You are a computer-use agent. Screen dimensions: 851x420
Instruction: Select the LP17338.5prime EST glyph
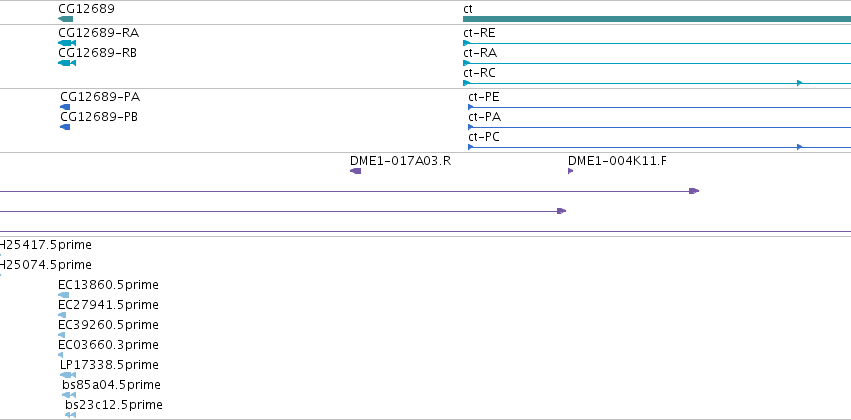click(x=68, y=375)
